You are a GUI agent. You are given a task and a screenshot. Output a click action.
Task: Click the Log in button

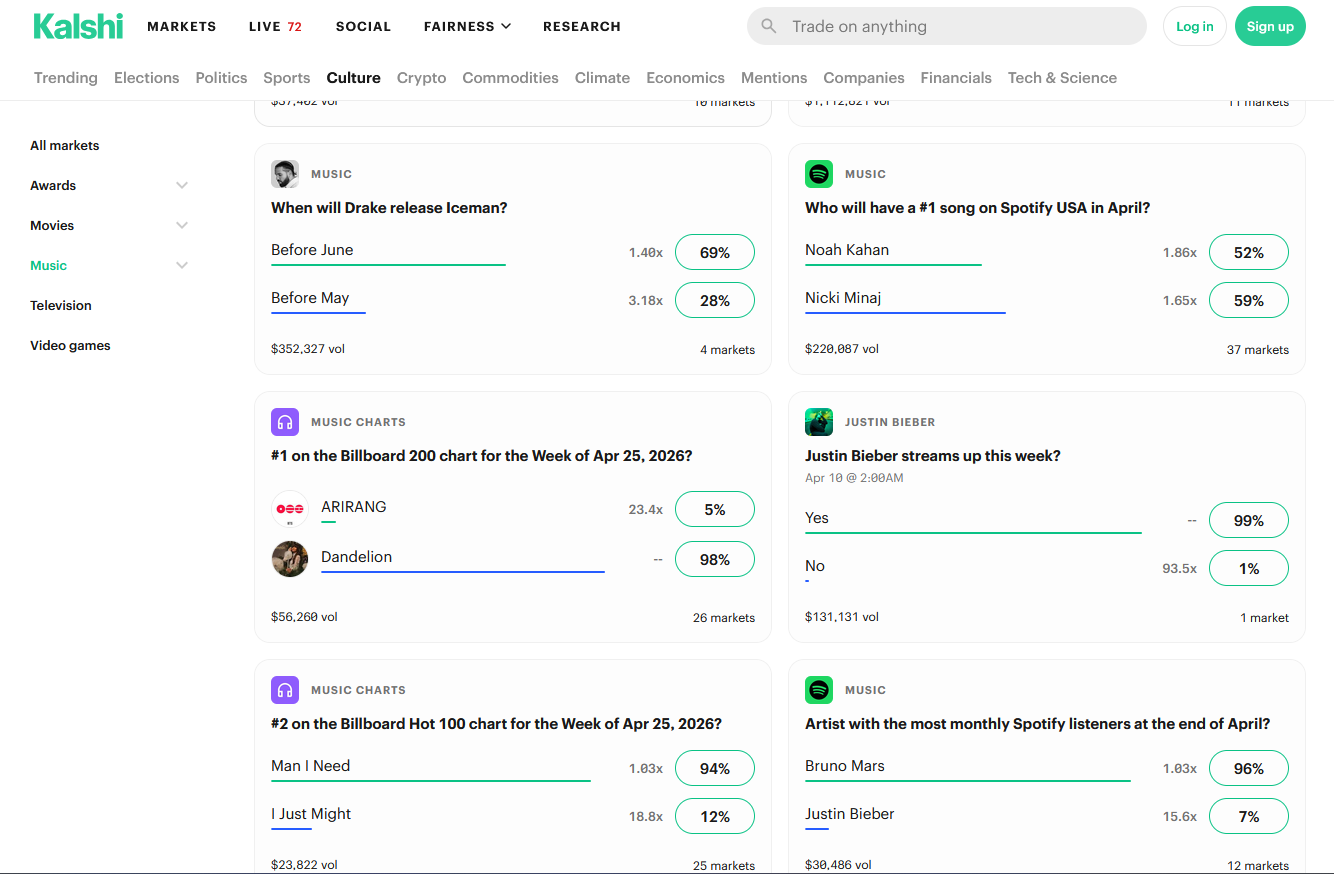pos(1194,27)
